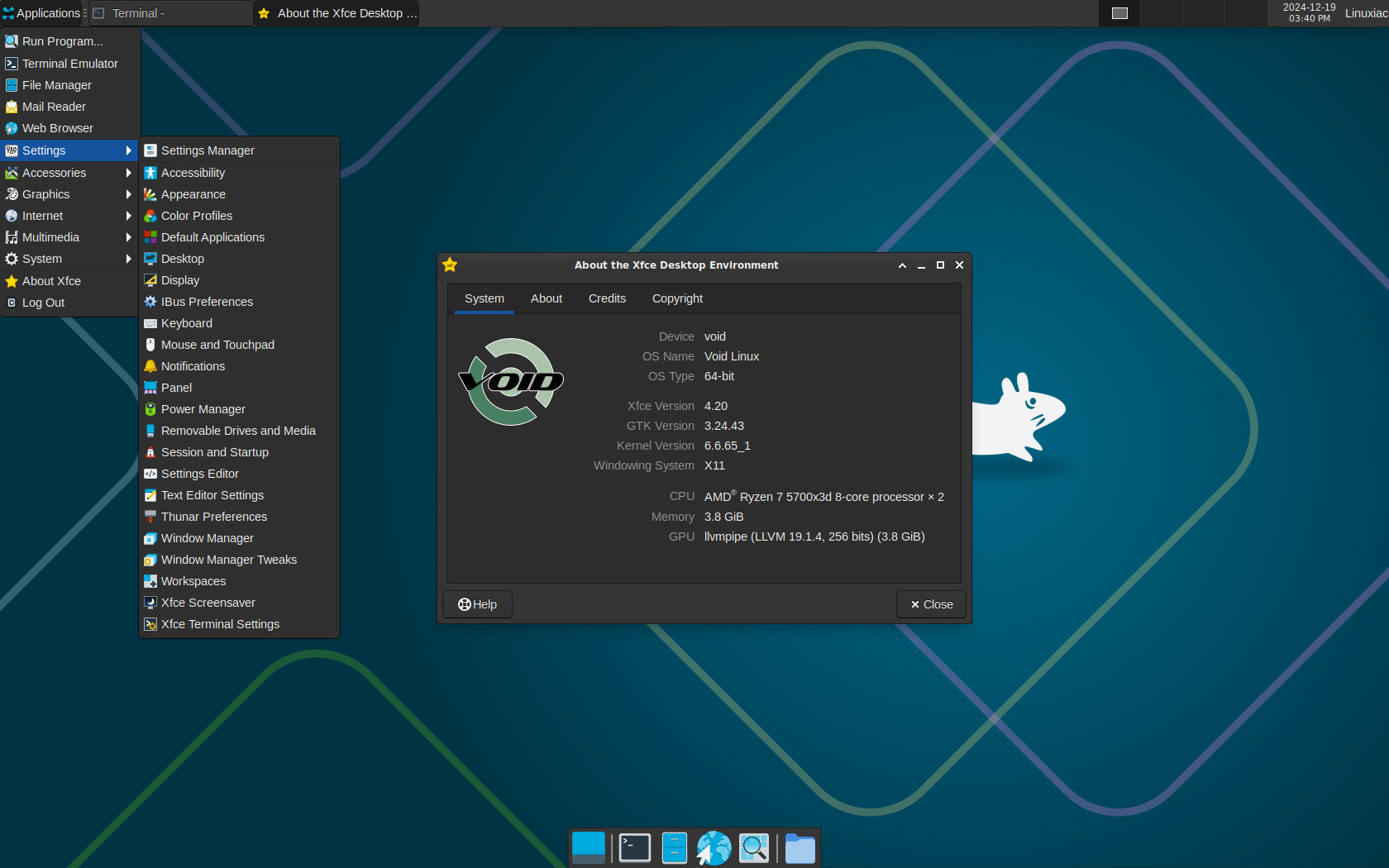
Task: Select Run Program... in Applications menu
Action: (x=69, y=41)
